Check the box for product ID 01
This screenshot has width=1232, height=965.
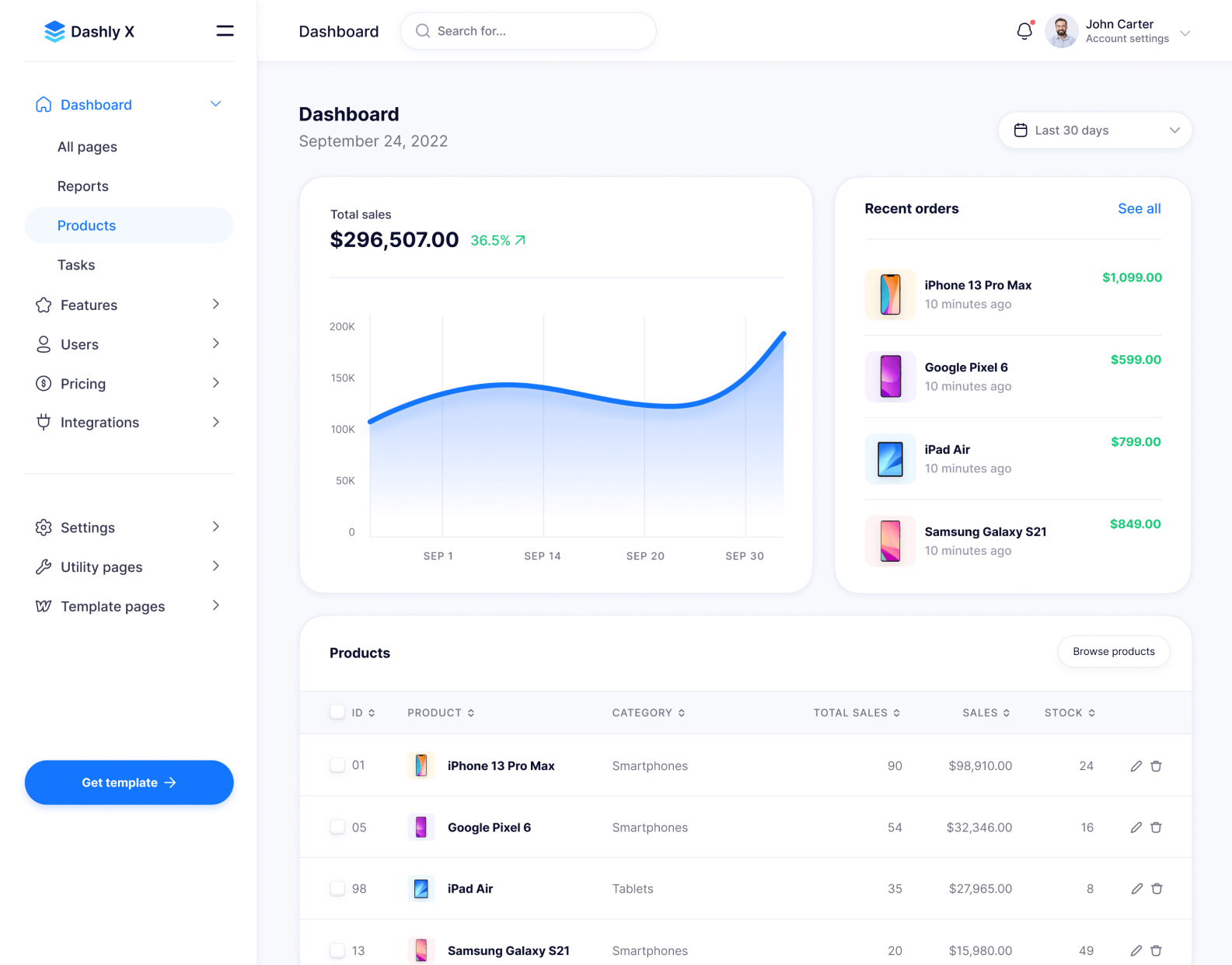337,765
